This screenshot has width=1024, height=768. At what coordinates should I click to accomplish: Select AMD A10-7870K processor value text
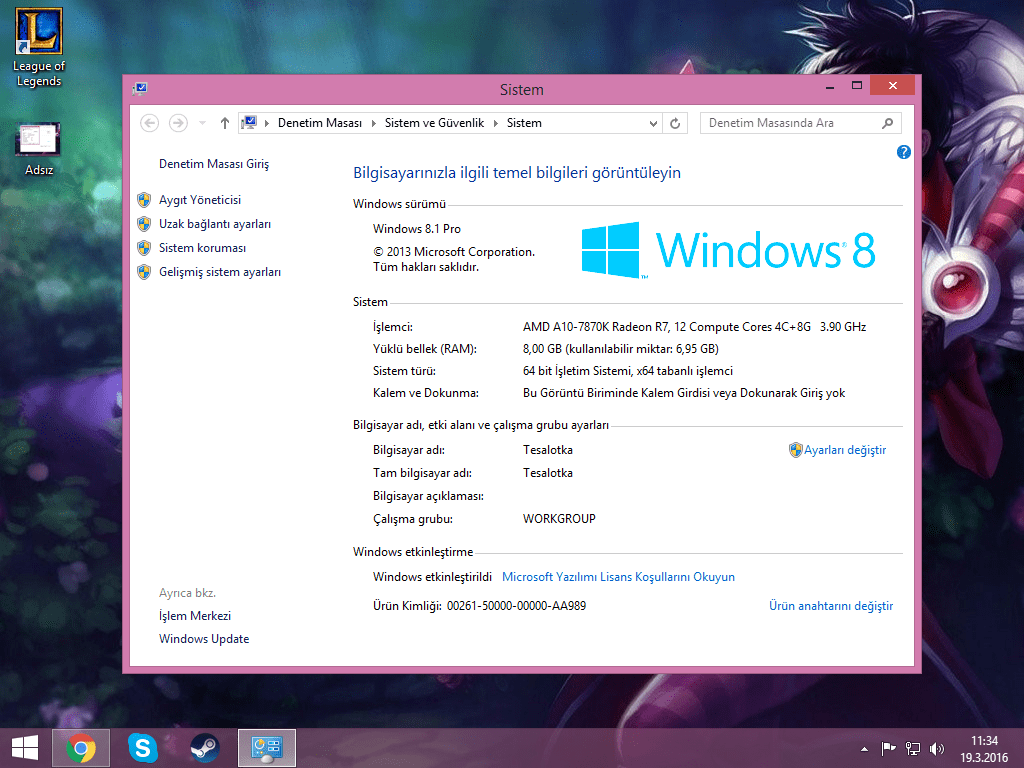coord(694,327)
